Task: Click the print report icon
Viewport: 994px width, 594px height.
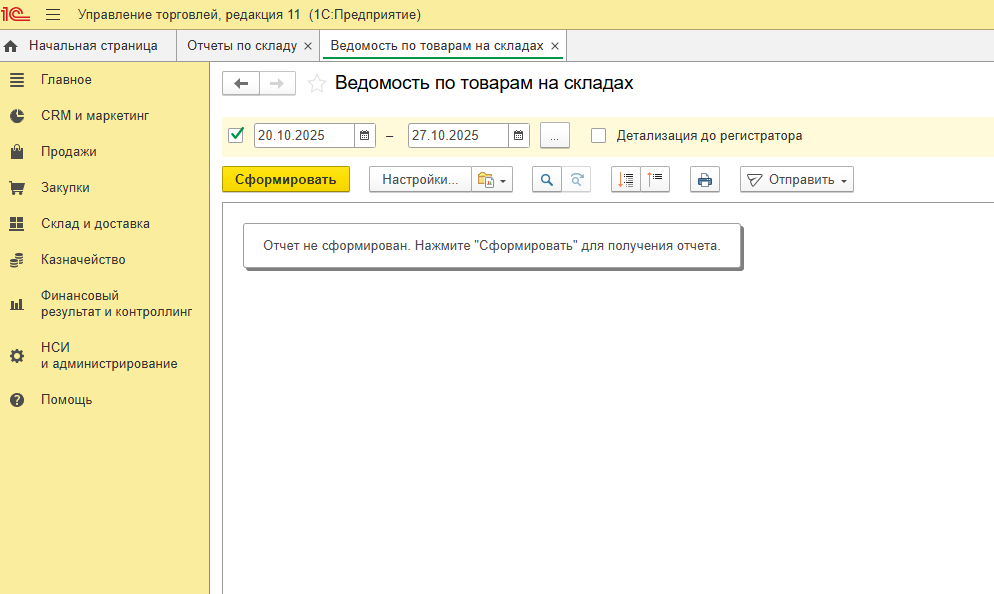Action: pyautogui.click(x=705, y=180)
